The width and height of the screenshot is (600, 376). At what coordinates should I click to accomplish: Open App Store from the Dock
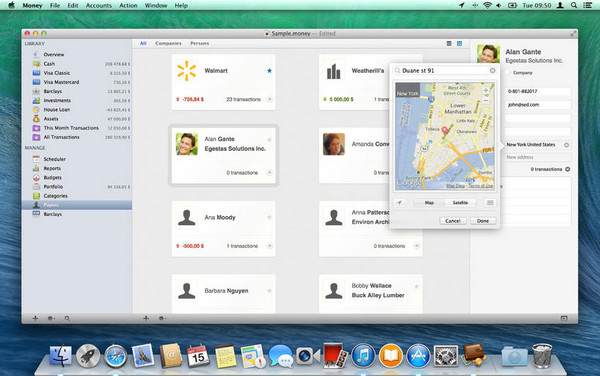[x=418, y=356]
